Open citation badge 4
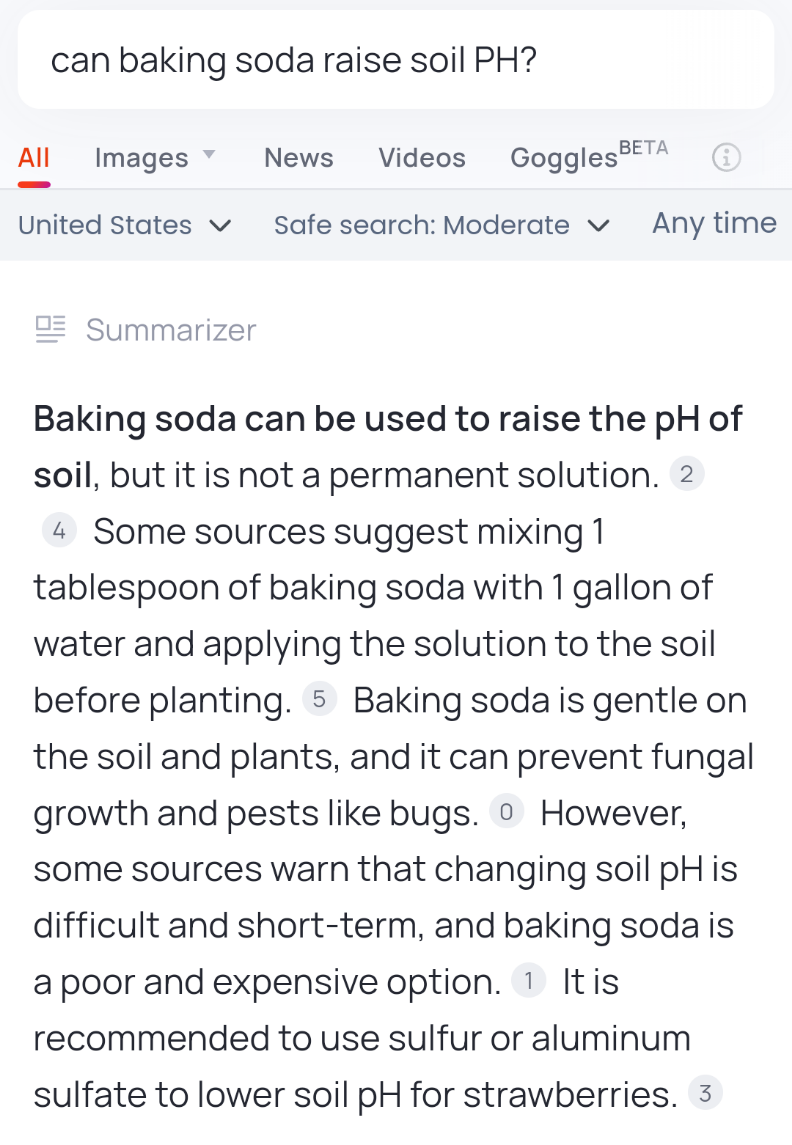This screenshot has height=1145, width=792. [59, 530]
